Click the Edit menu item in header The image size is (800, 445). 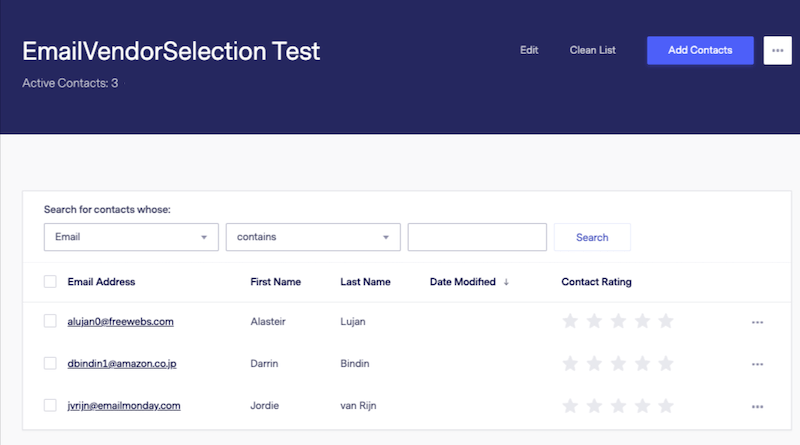coord(529,50)
